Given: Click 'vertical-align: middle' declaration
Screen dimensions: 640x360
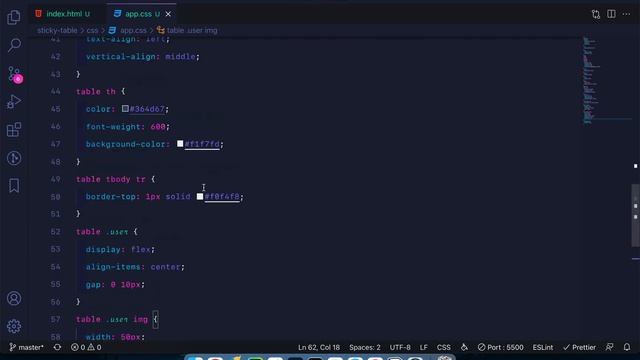Looking at the screenshot, I should tap(142, 57).
